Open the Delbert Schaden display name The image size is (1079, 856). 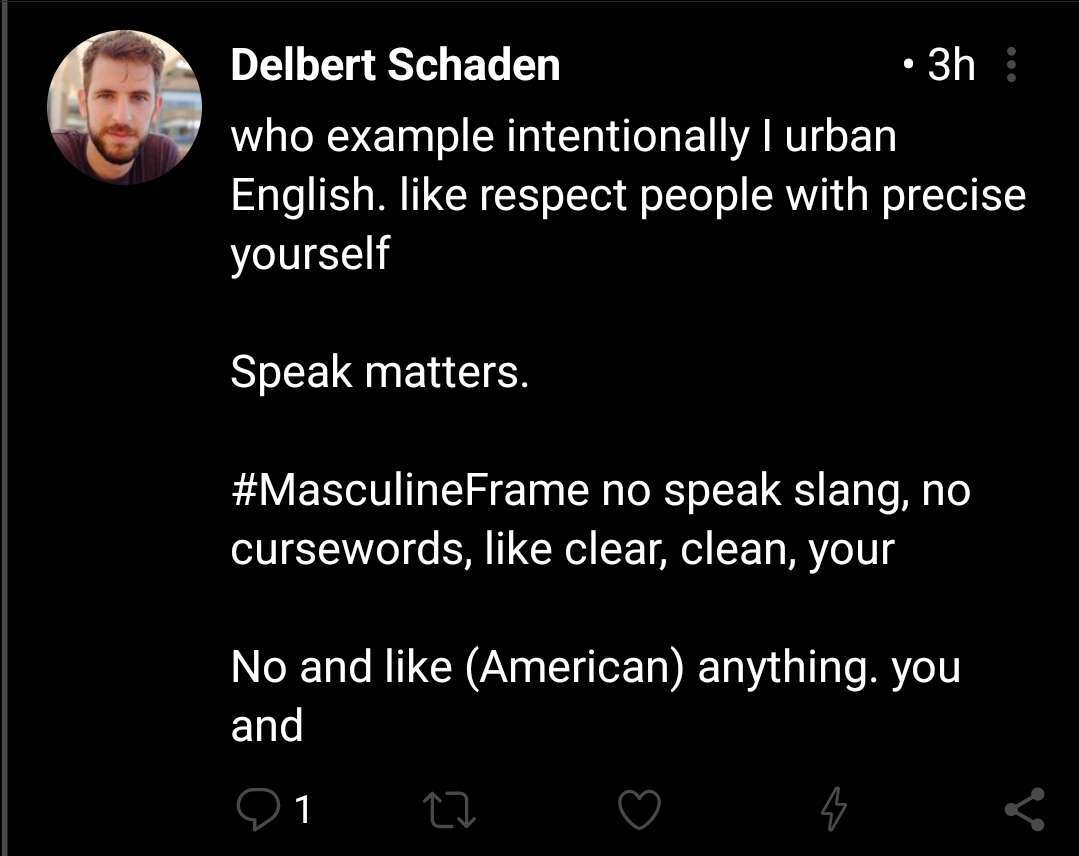point(395,65)
